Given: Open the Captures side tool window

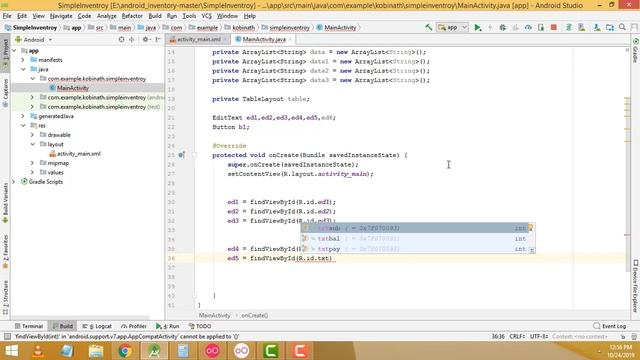Looking at the screenshot, I should (5, 93).
